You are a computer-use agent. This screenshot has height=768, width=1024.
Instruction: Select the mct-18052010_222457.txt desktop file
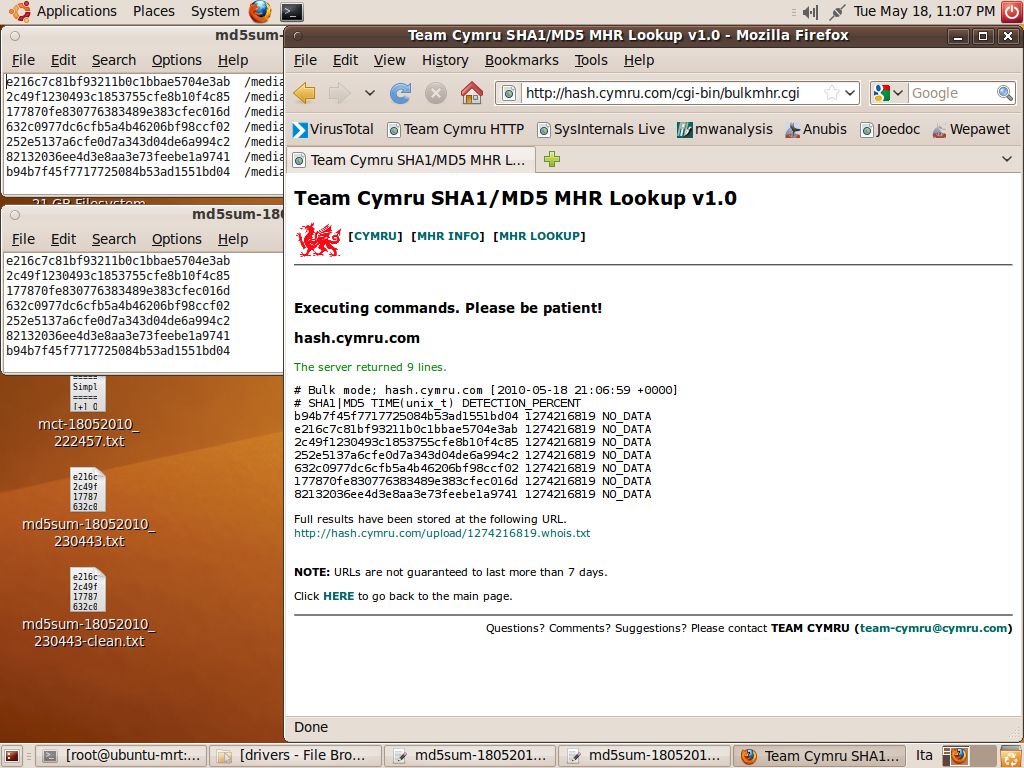pos(88,412)
